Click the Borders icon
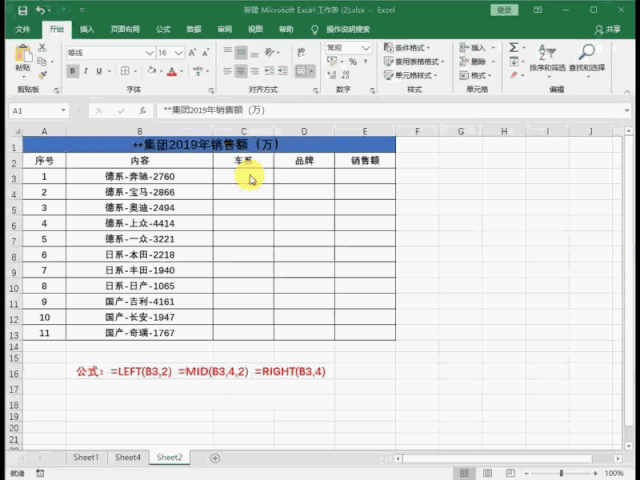The height and width of the screenshot is (480, 640). click(x=125, y=71)
